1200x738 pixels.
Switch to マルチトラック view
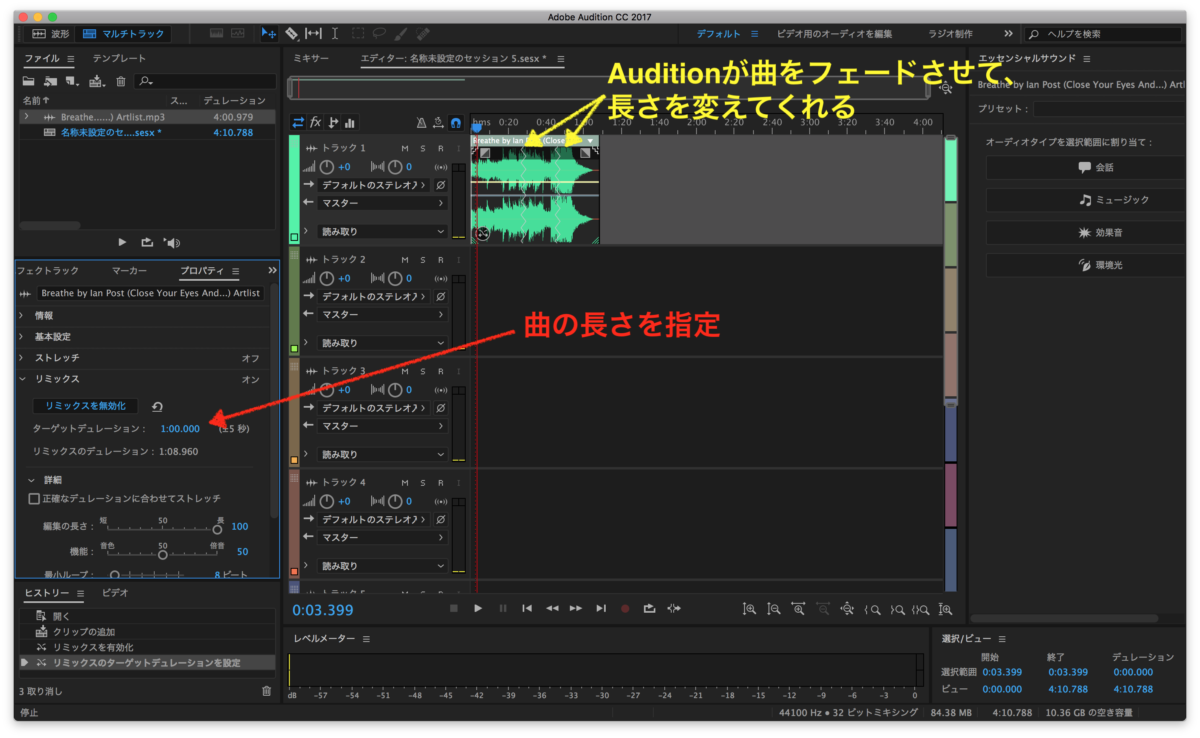[122, 34]
